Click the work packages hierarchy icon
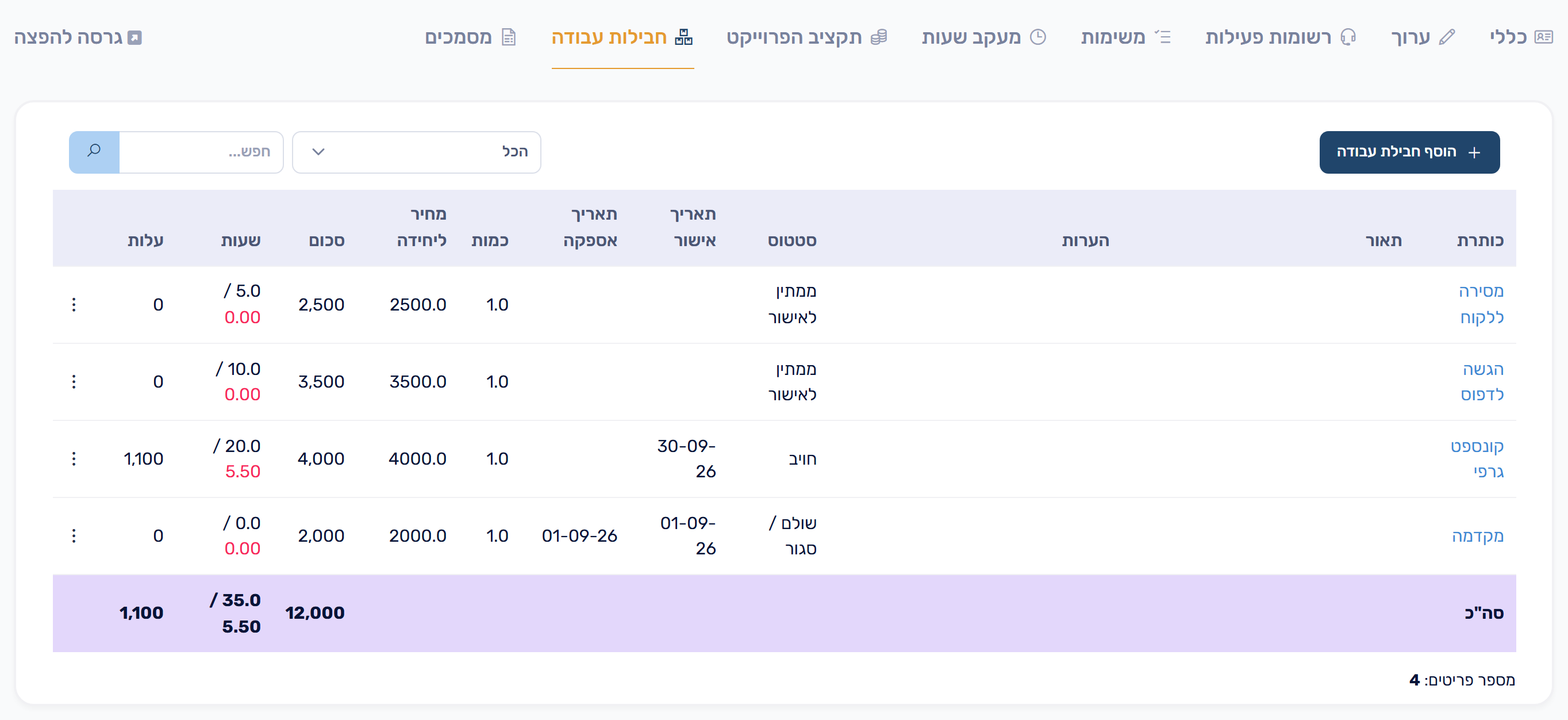 click(683, 37)
